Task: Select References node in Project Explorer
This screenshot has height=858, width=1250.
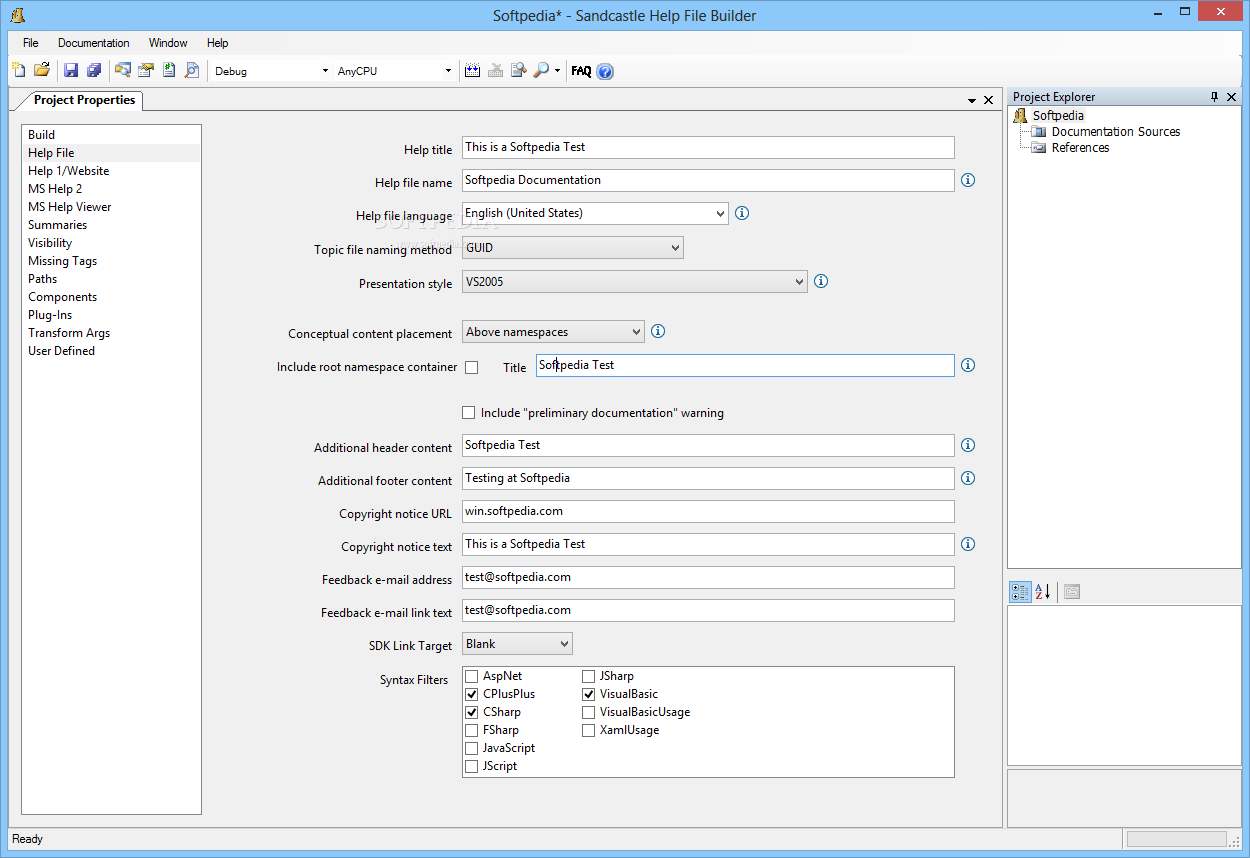Action: tap(1080, 148)
